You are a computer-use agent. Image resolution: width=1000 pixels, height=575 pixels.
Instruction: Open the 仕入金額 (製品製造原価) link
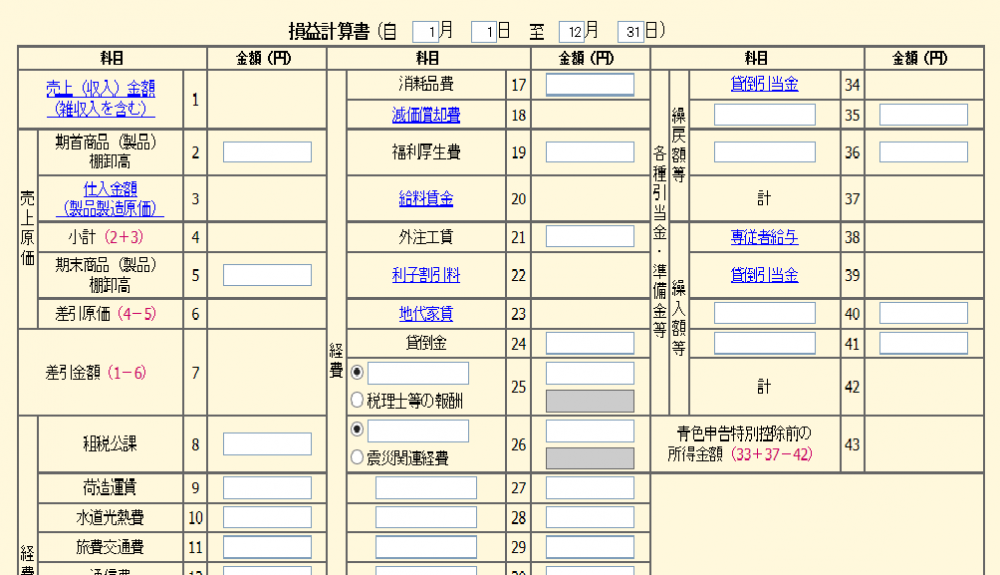click(111, 198)
